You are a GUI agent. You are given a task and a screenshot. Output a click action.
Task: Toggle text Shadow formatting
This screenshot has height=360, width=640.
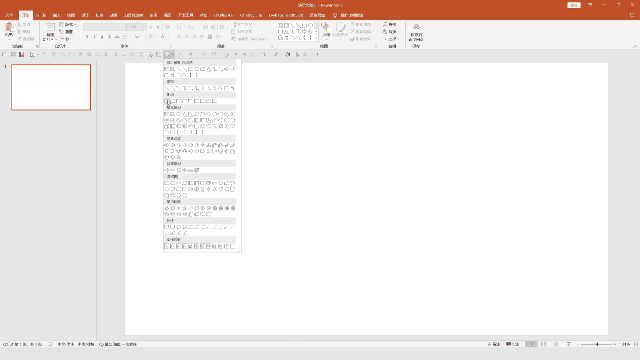[x=109, y=37]
